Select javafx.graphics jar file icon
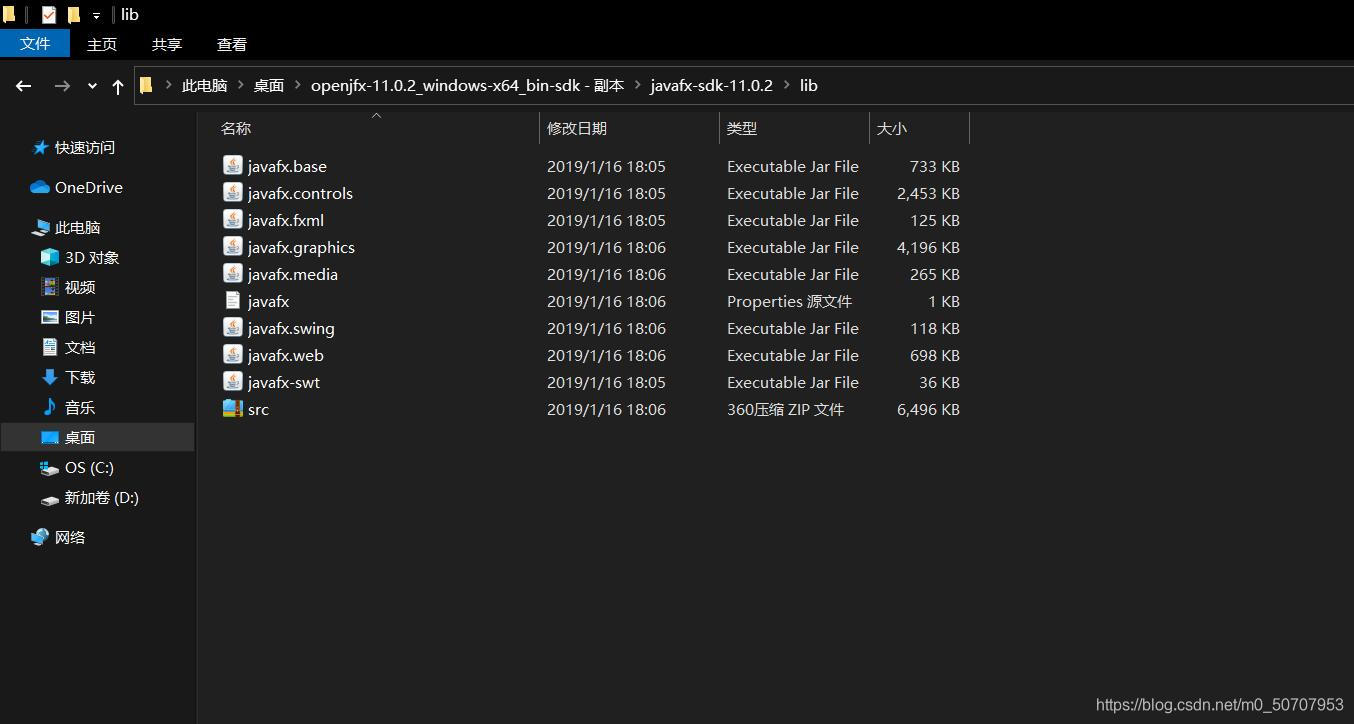The image size is (1354, 724). (232, 247)
